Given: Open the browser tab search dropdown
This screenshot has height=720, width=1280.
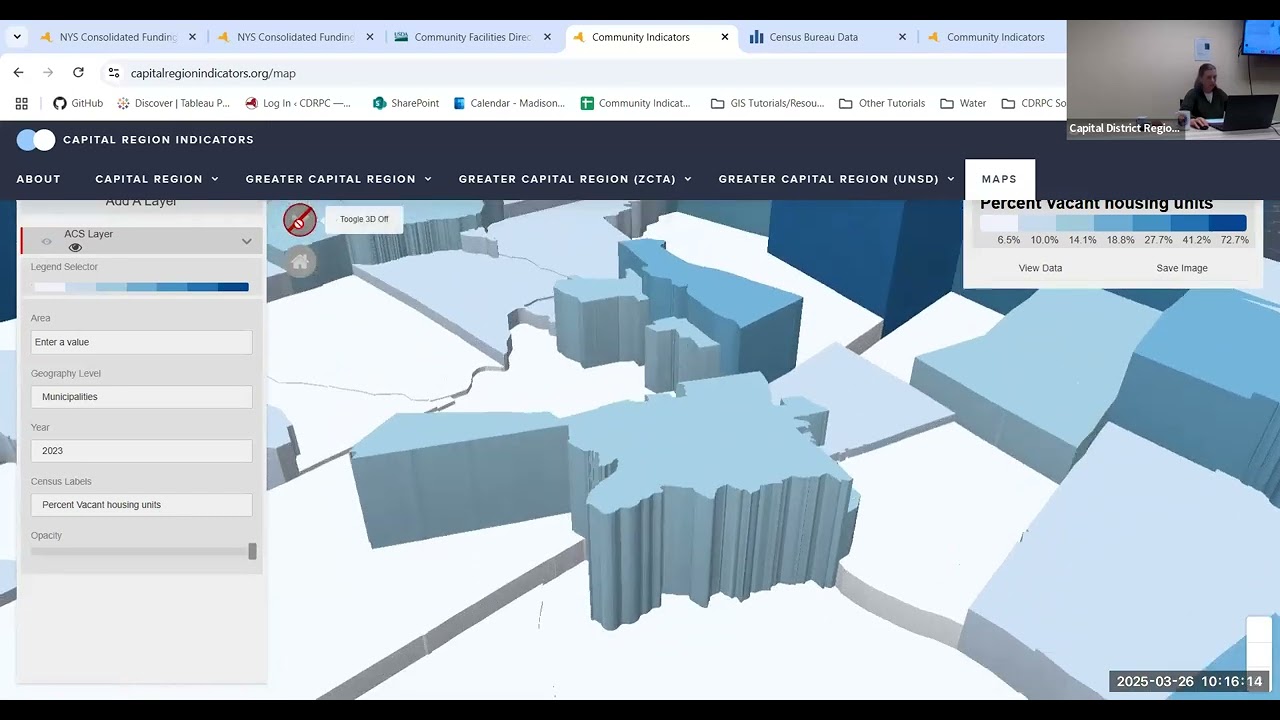Looking at the screenshot, I should [x=17, y=37].
